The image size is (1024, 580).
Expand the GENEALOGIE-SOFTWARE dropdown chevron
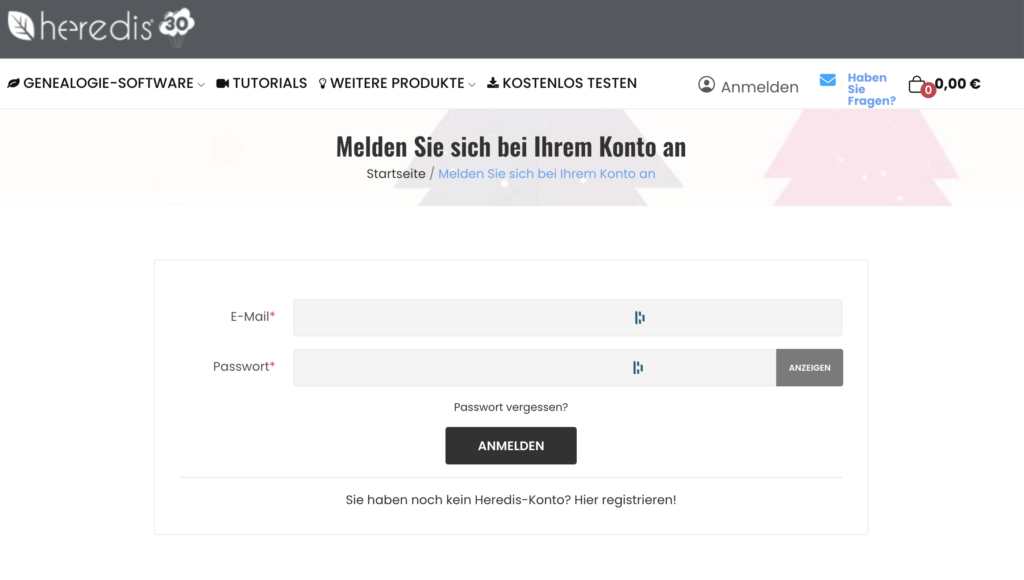(x=201, y=85)
